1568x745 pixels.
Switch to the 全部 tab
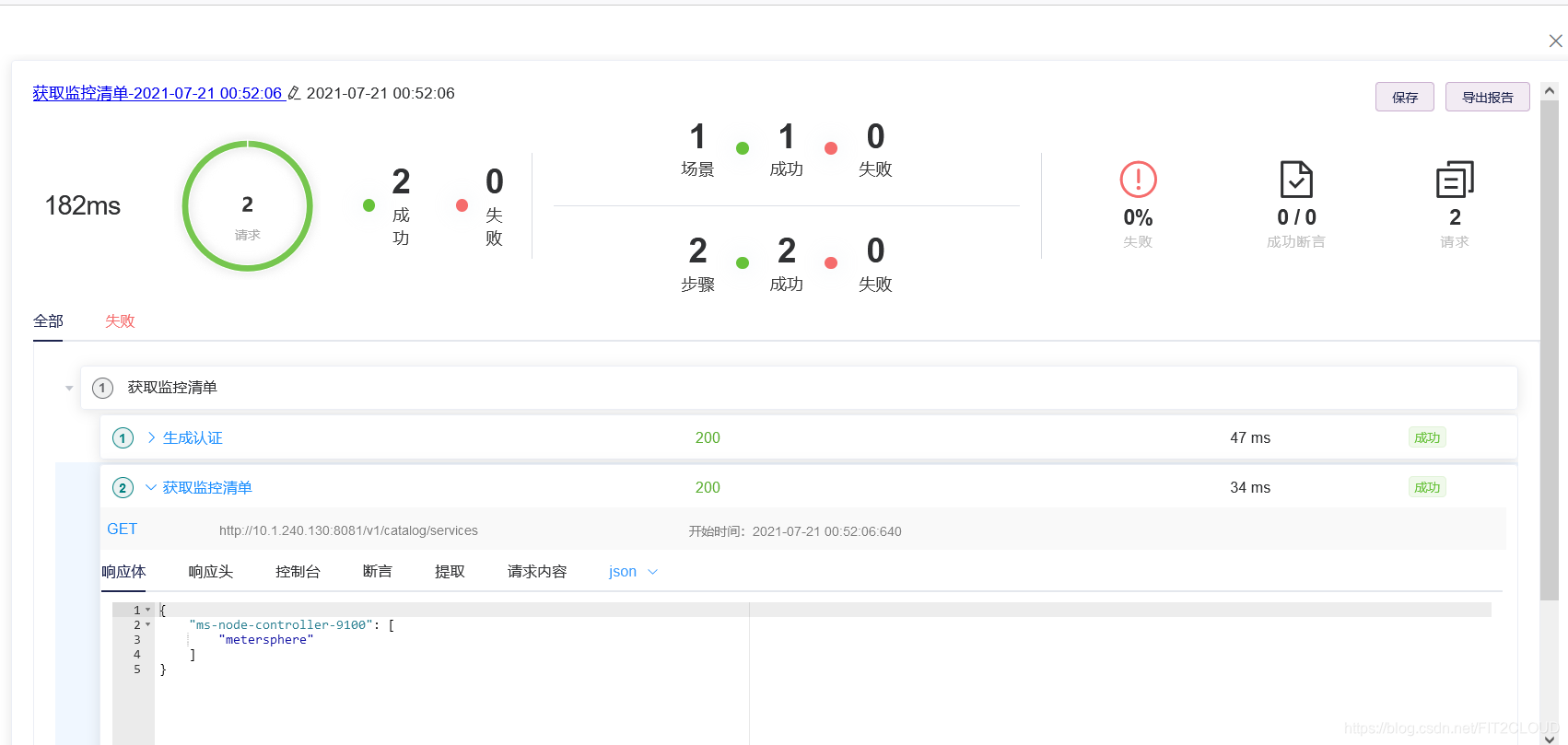pos(48,320)
